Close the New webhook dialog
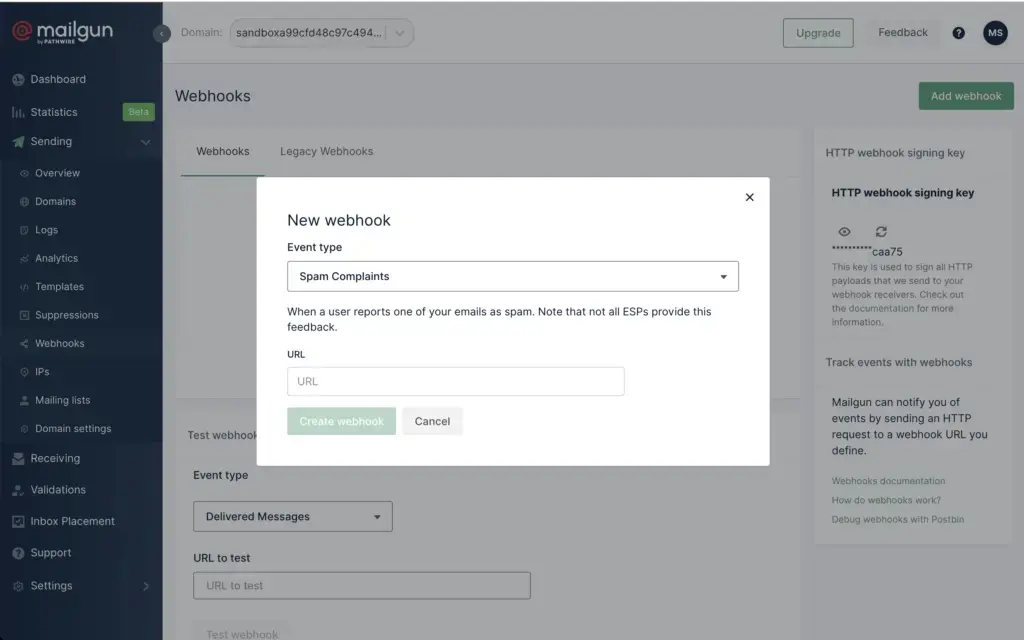This screenshot has width=1024, height=640. point(749,197)
